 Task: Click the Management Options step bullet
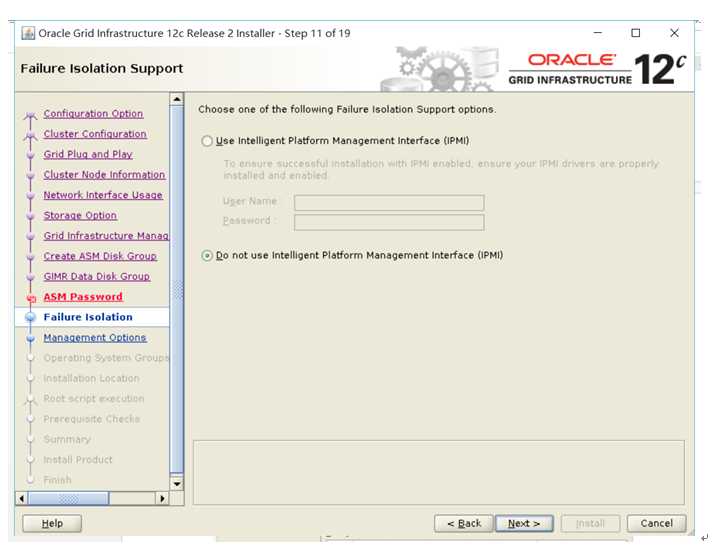click(30, 339)
